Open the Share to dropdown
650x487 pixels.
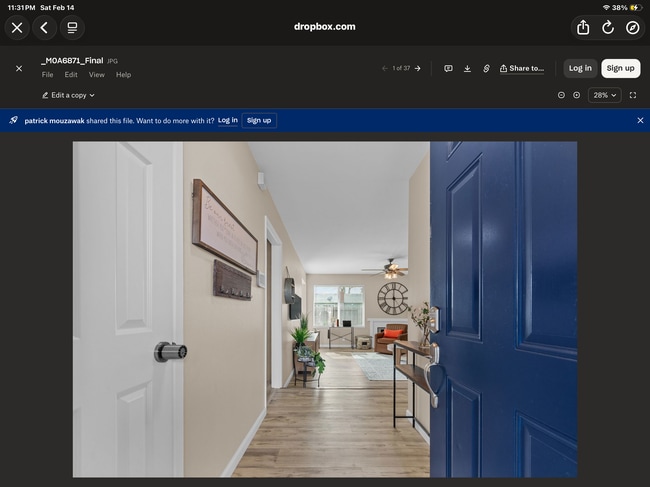pos(522,68)
